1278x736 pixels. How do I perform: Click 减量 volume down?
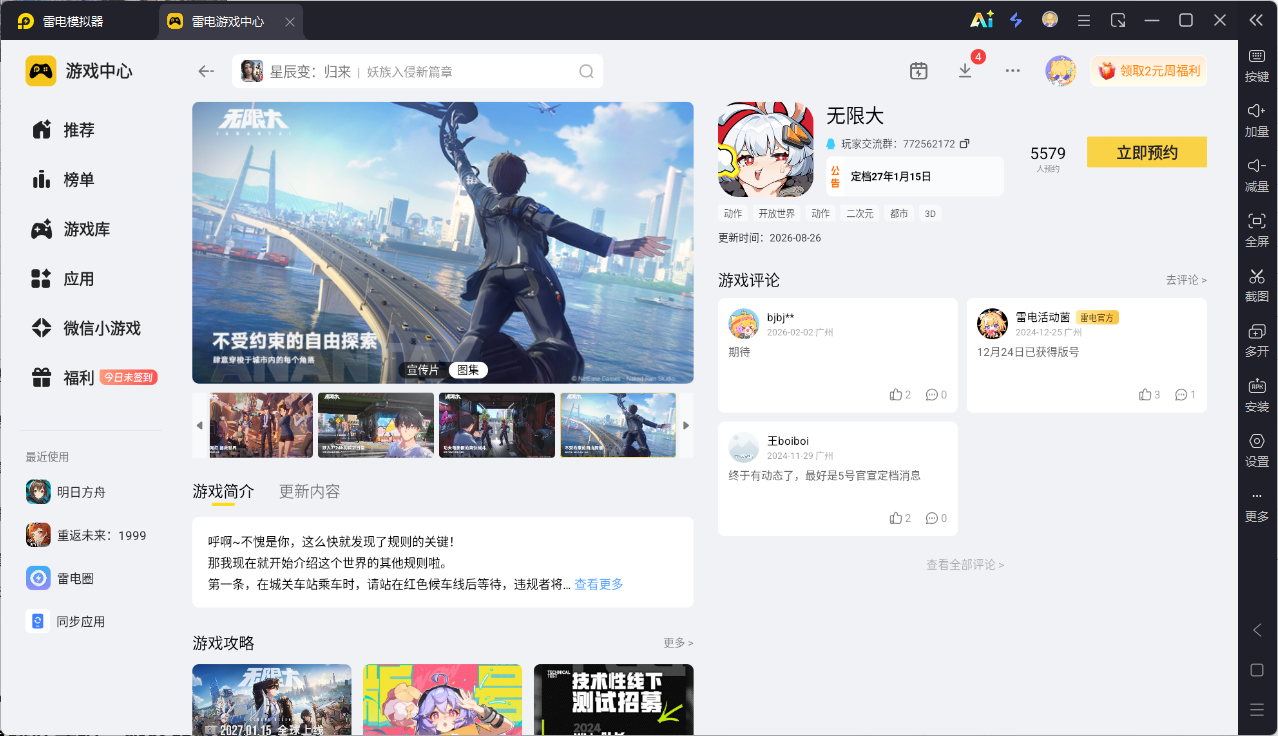(x=1257, y=175)
